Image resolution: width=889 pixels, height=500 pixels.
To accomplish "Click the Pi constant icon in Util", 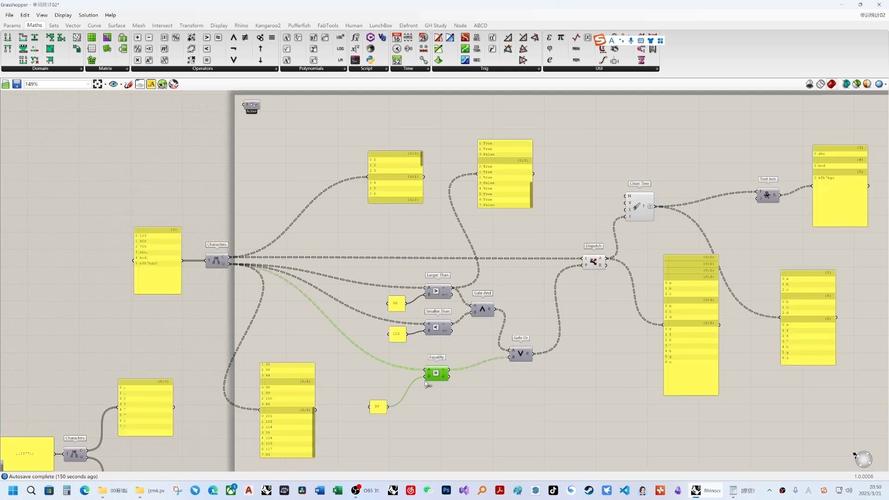I will 561,38.
